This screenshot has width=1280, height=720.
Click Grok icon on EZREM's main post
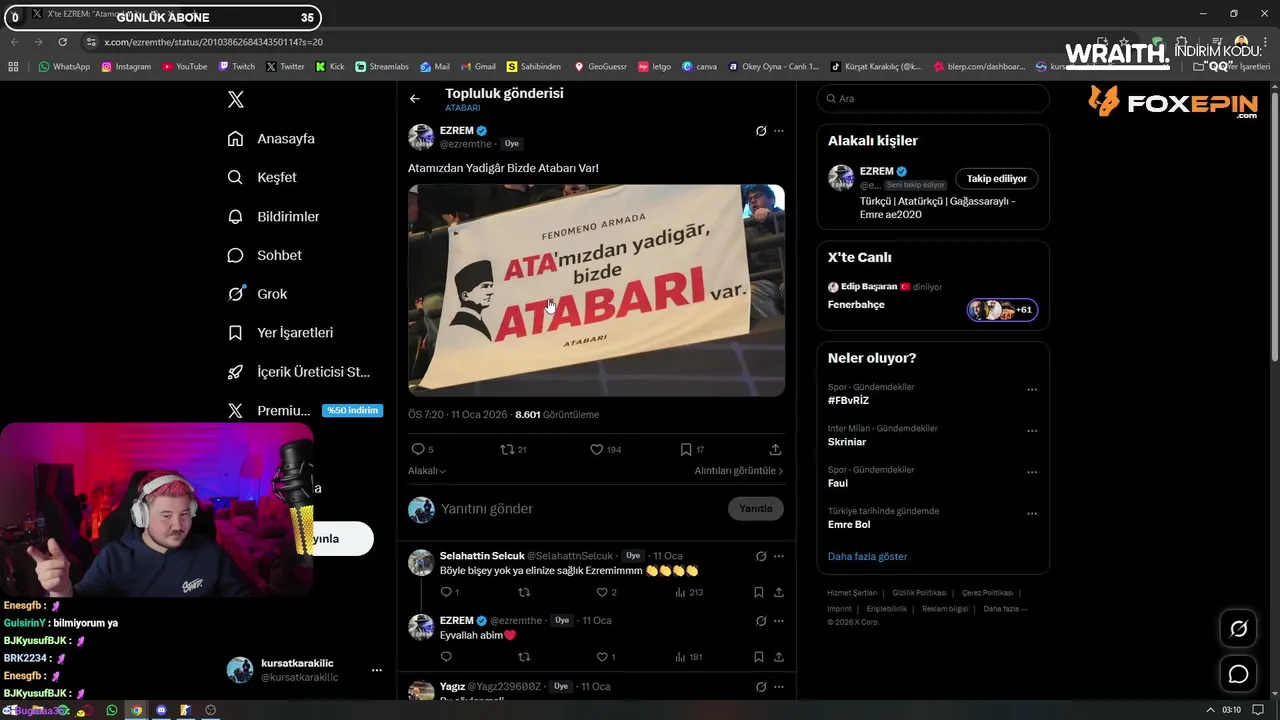point(761,131)
